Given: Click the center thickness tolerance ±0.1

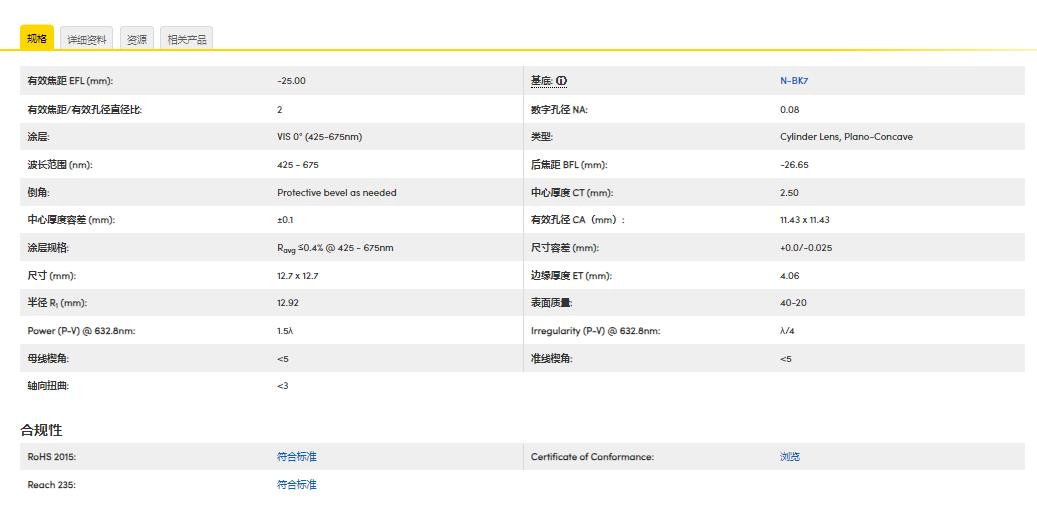Looking at the screenshot, I should (x=285, y=220).
